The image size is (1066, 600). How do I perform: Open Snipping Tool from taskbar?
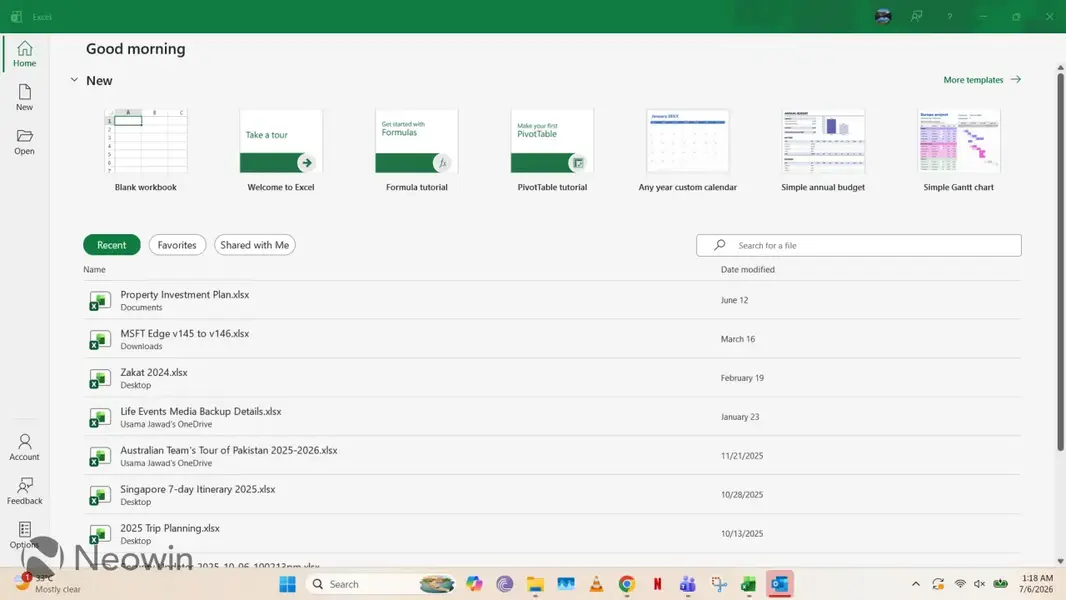(719, 584)
